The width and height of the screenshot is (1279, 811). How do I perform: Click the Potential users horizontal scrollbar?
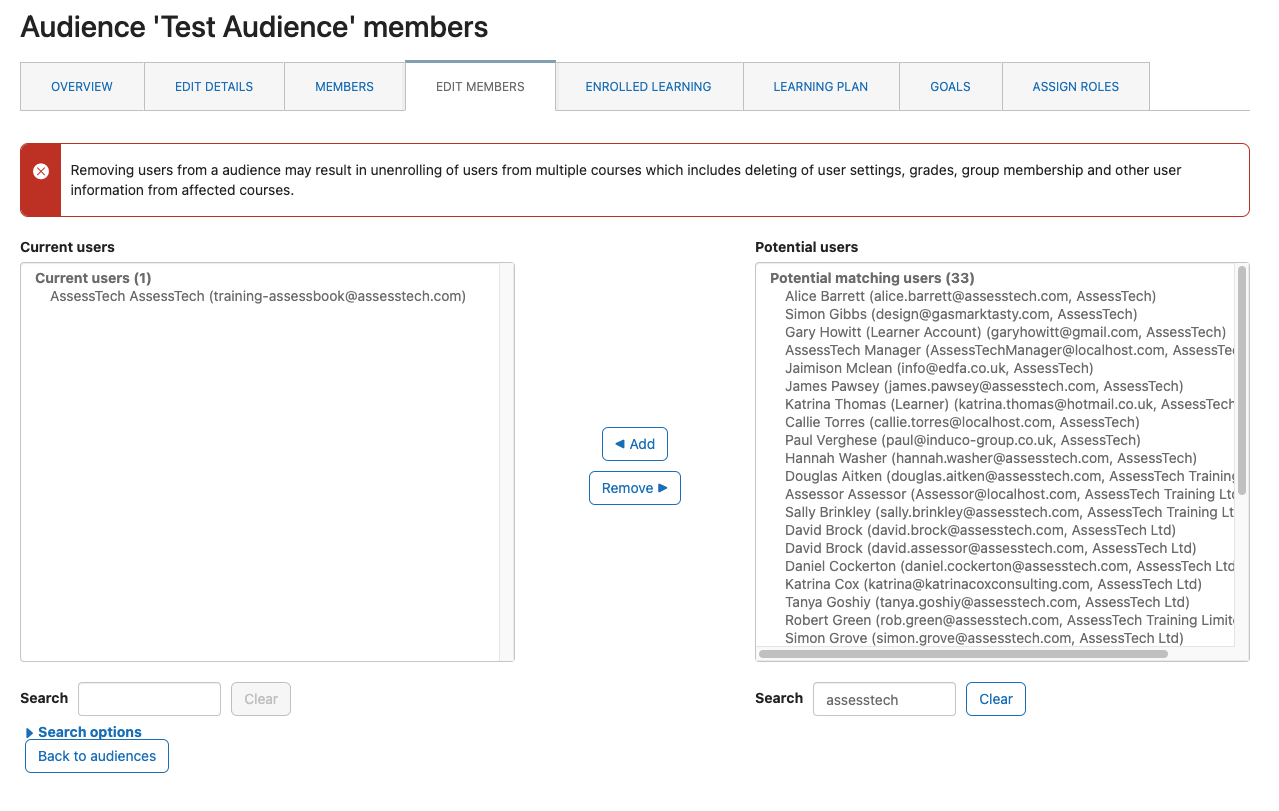963,654
